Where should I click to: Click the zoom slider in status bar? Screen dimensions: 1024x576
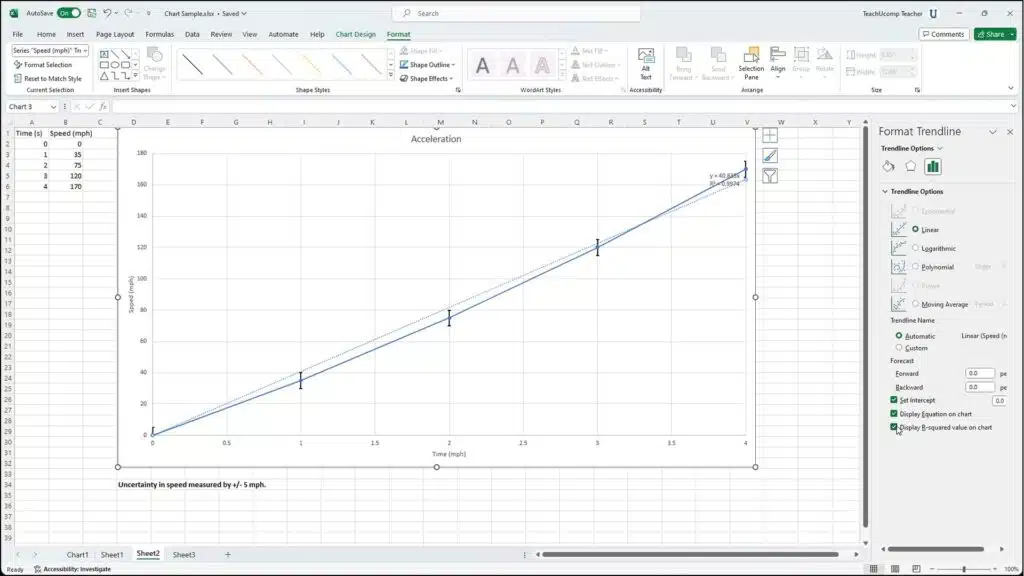(x=964, y=569)
